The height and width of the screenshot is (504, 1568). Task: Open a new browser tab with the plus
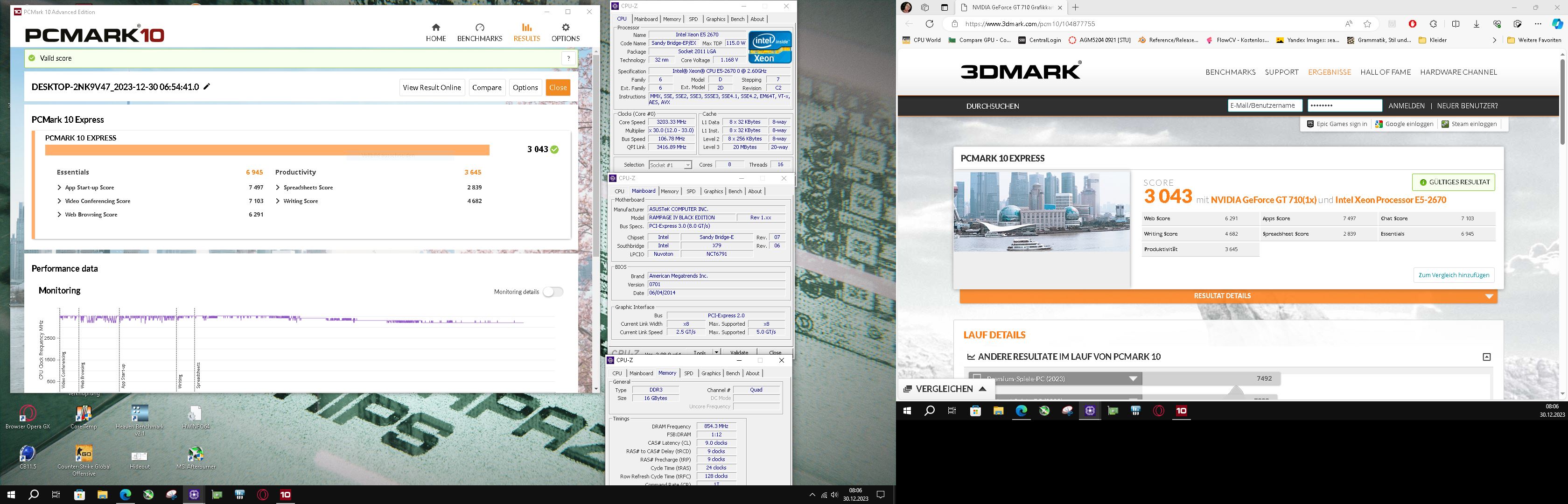(x=1076, y=7)
